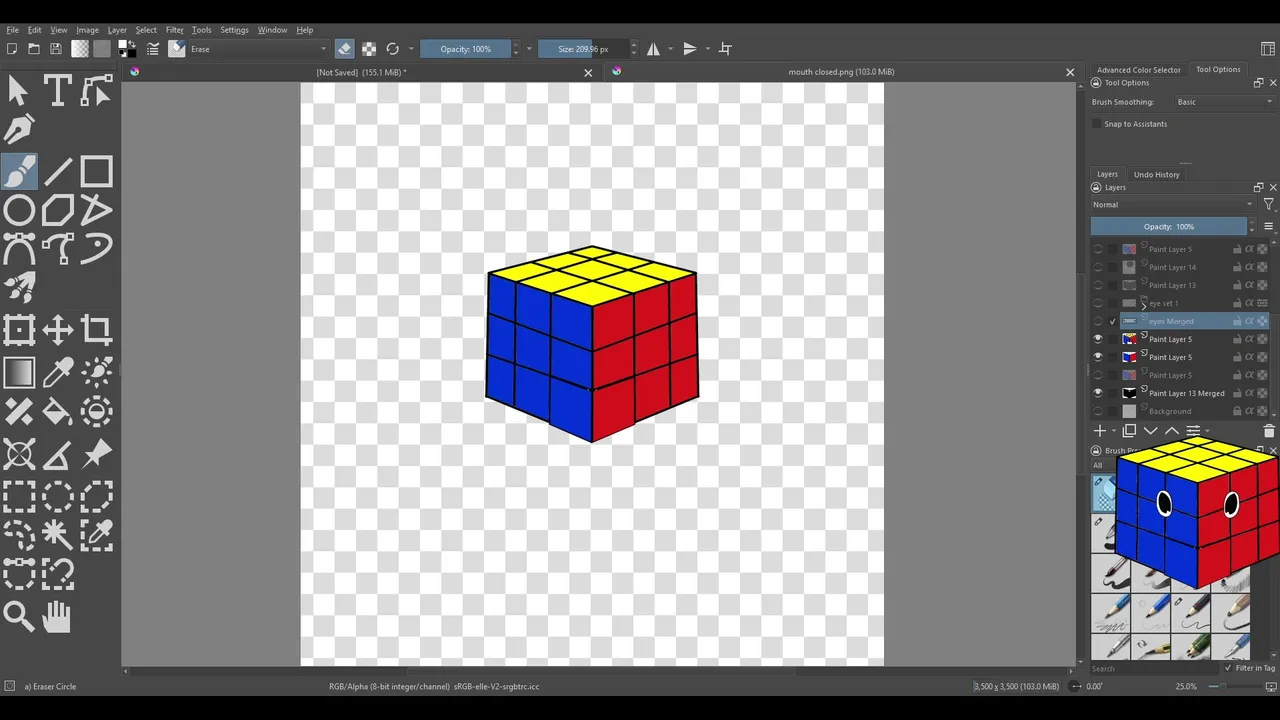Hide the Paint Layer 13 Merged layer

point(1098,393)
